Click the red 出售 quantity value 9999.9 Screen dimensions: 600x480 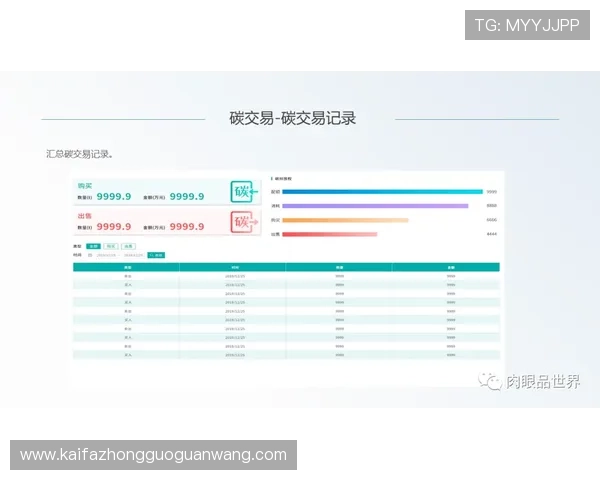114,227
